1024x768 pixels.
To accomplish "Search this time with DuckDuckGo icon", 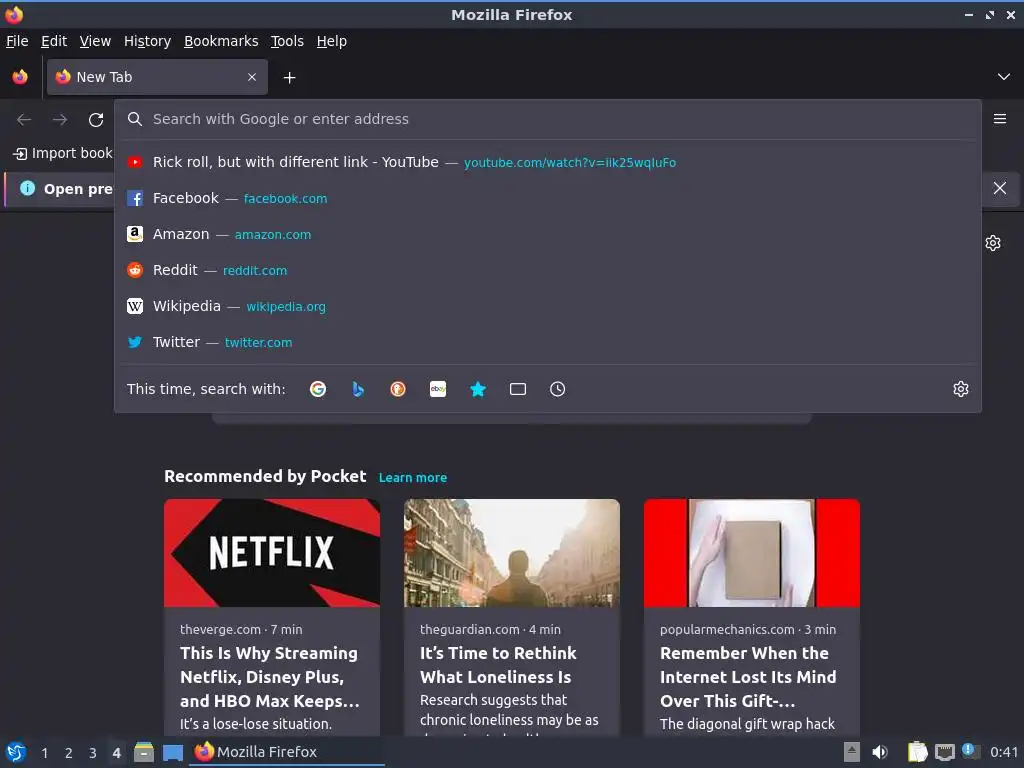I will coord(398,389).
